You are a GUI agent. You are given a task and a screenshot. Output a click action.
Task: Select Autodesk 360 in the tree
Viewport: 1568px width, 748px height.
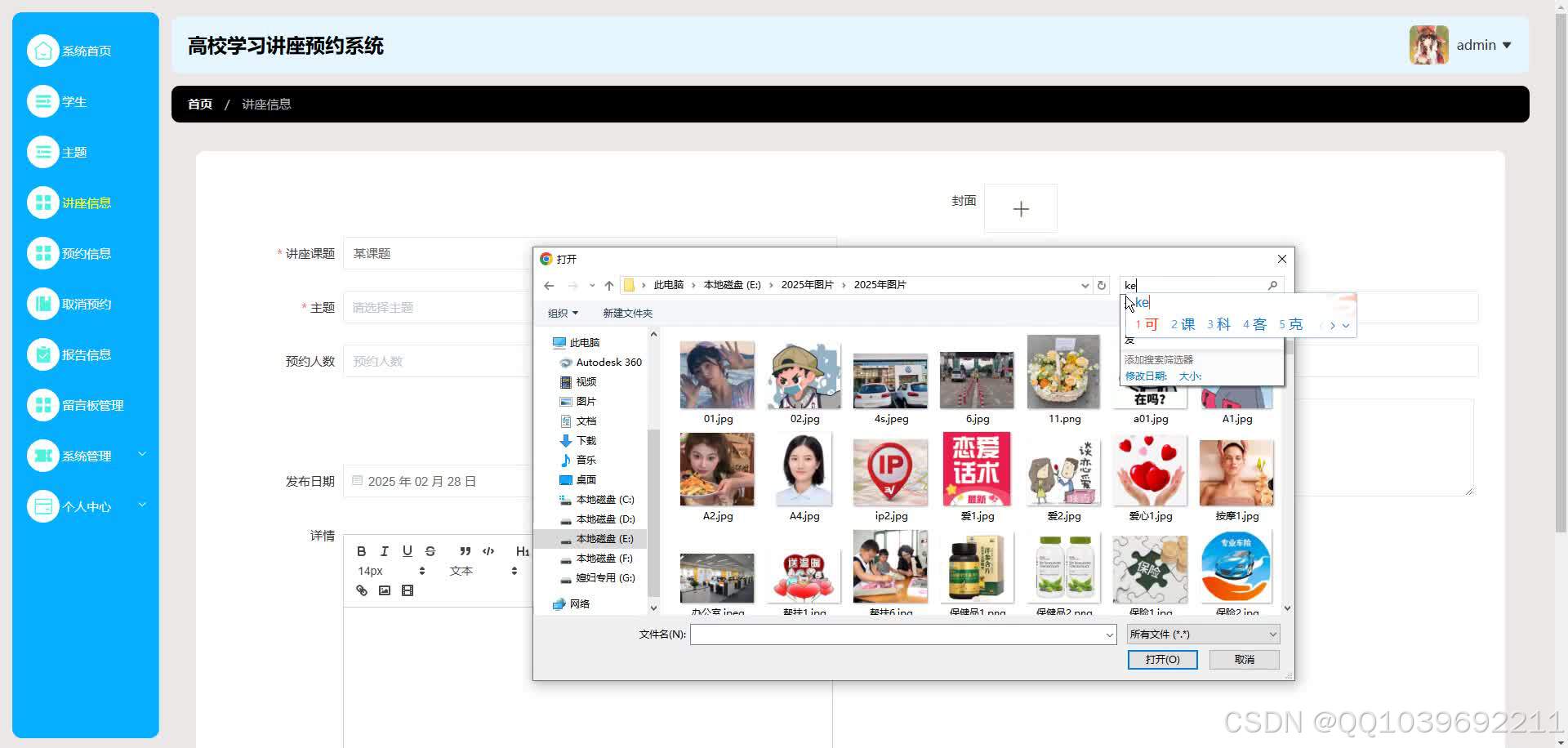tap(600, 362)
